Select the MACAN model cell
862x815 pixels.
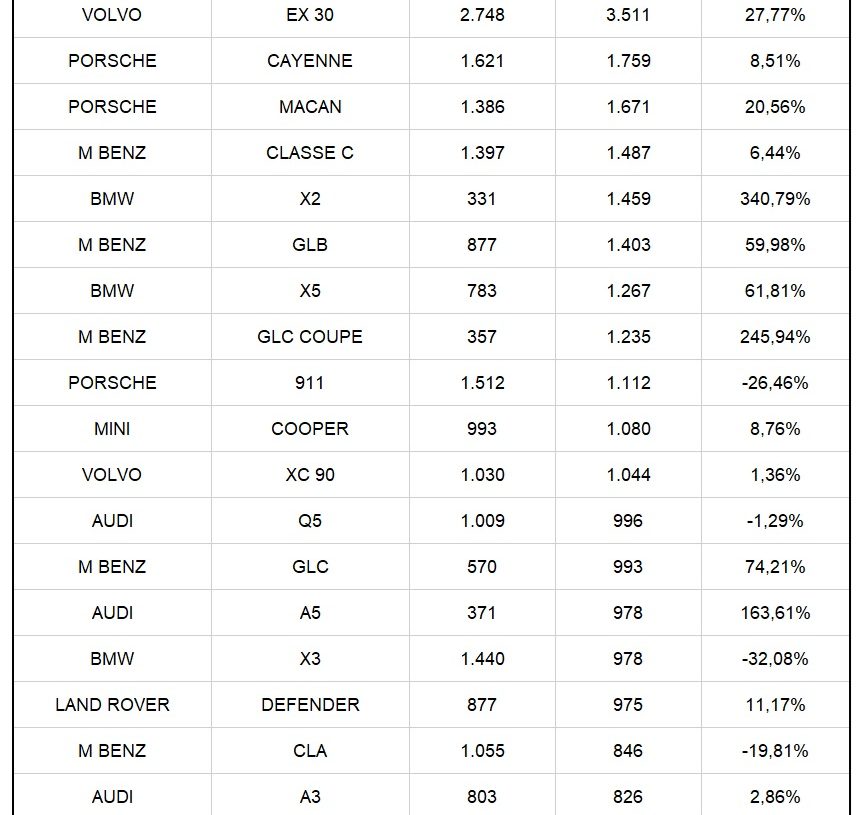[x=310, y=107]
